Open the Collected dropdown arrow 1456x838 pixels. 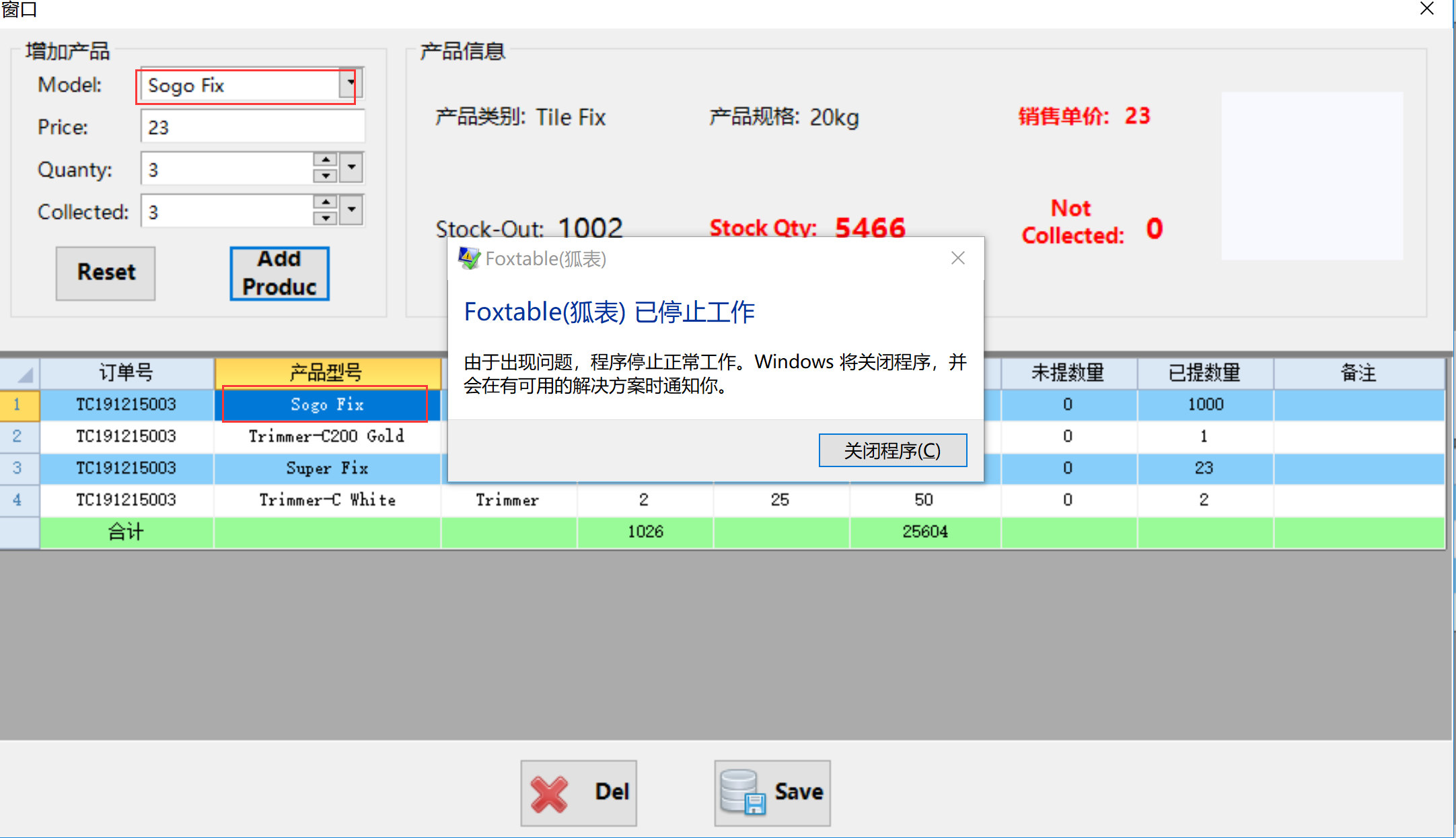351,210
